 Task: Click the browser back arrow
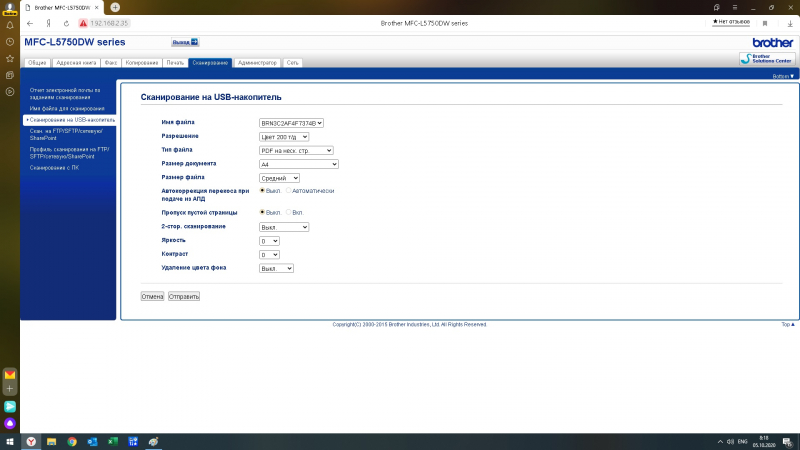pos(32,22)
